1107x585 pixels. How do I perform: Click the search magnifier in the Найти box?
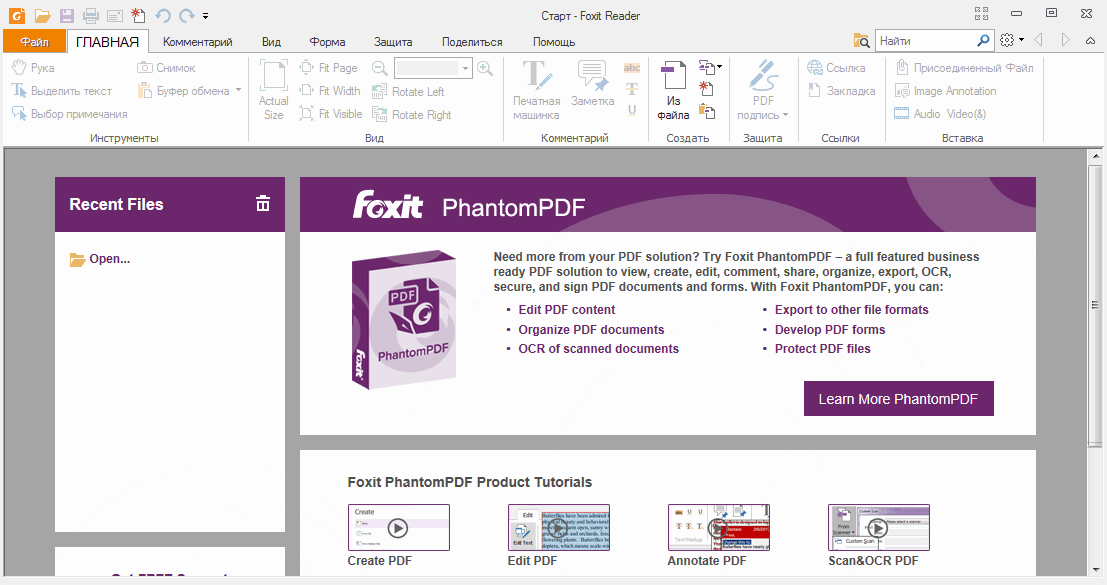point(983,41)
